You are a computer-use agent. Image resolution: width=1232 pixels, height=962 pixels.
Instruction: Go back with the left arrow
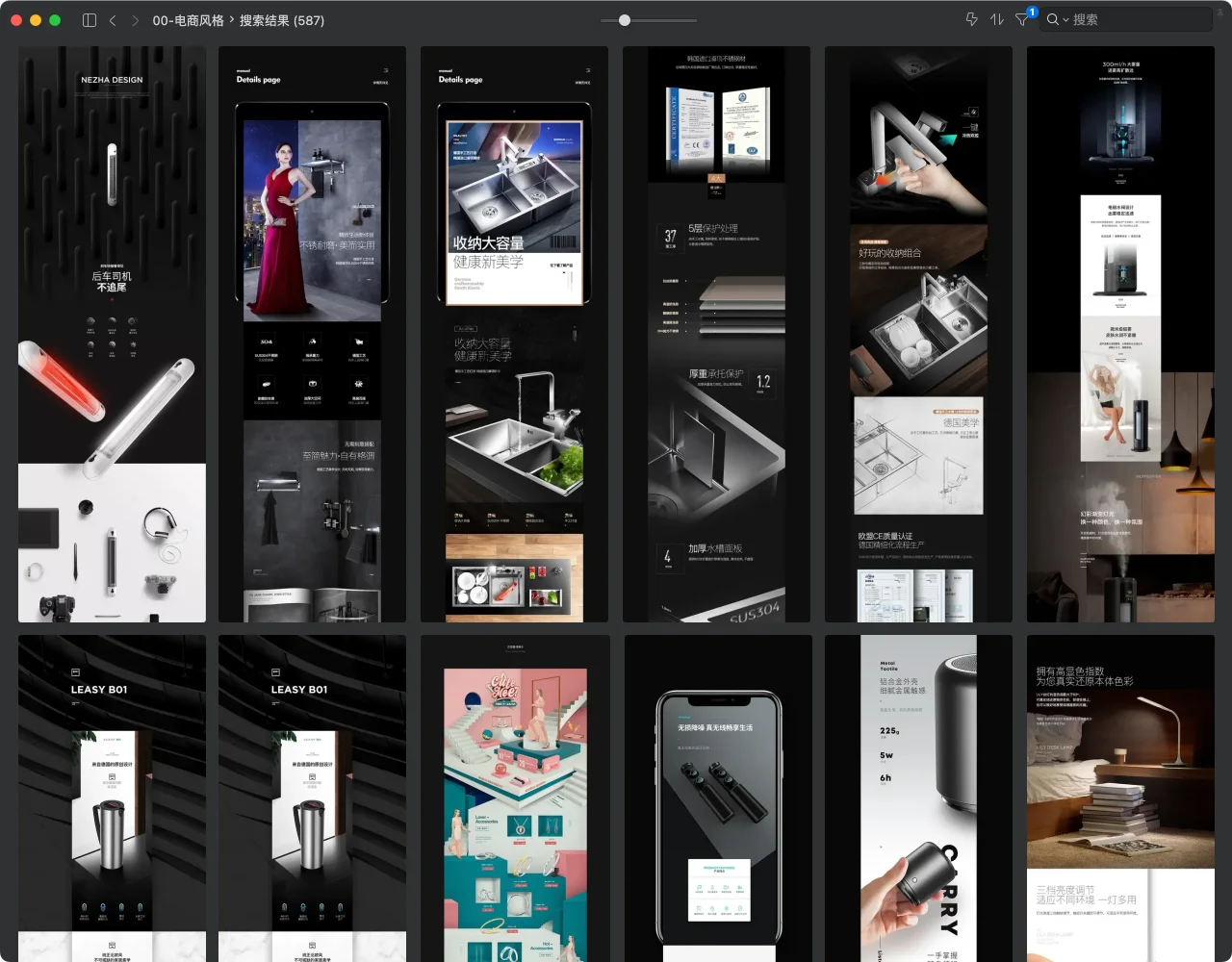tap(113, 20)
